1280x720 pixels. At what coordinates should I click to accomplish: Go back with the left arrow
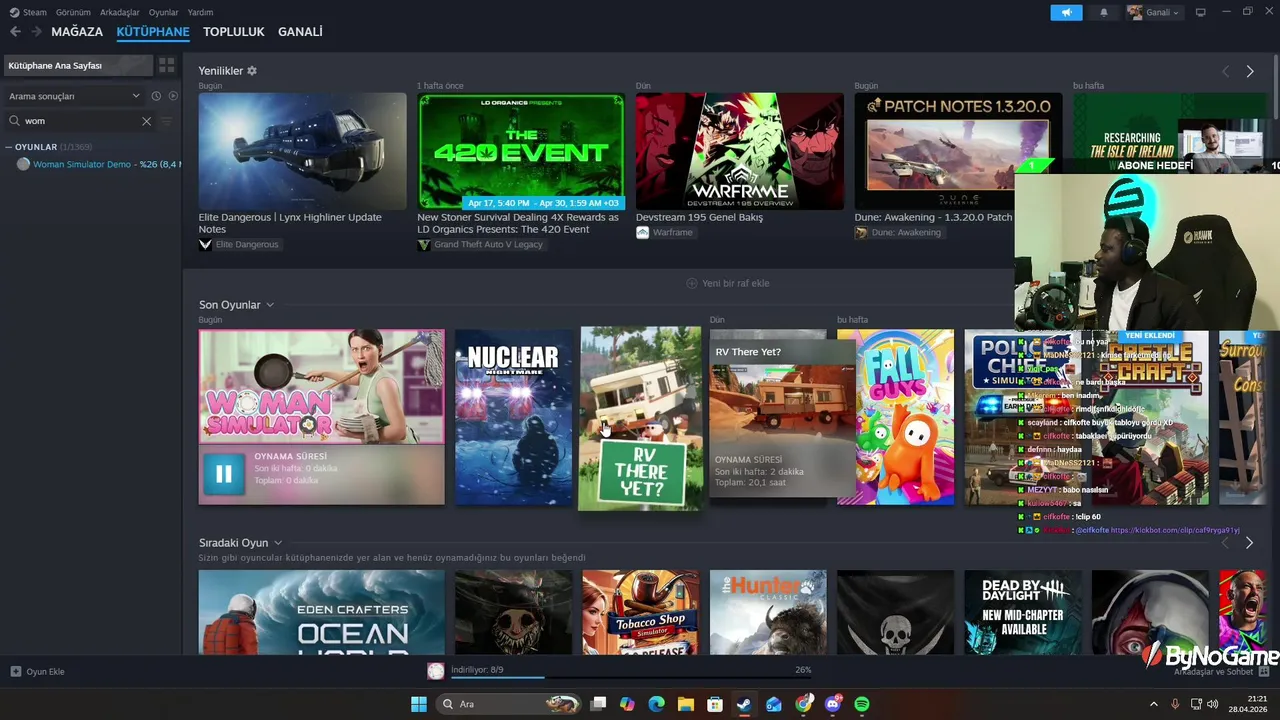point(15,32)
